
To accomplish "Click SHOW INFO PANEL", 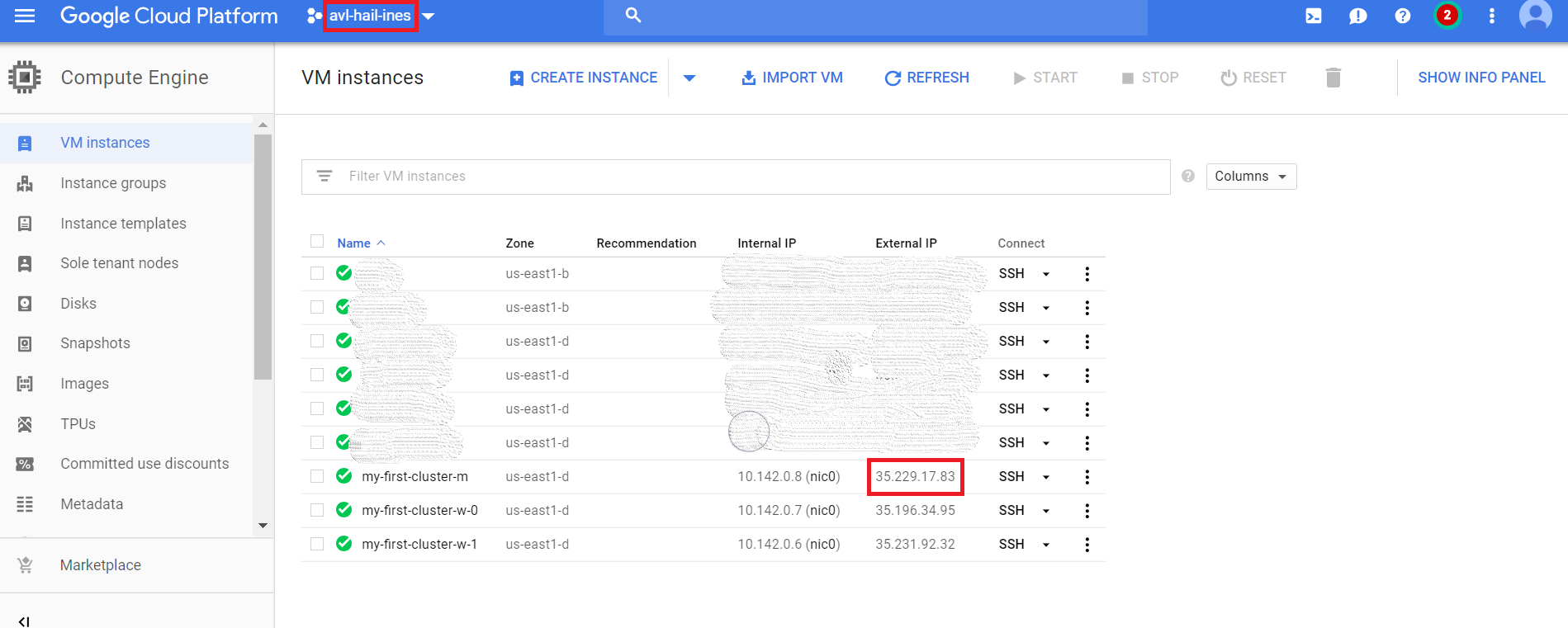I will click(x=1481, y=78).
